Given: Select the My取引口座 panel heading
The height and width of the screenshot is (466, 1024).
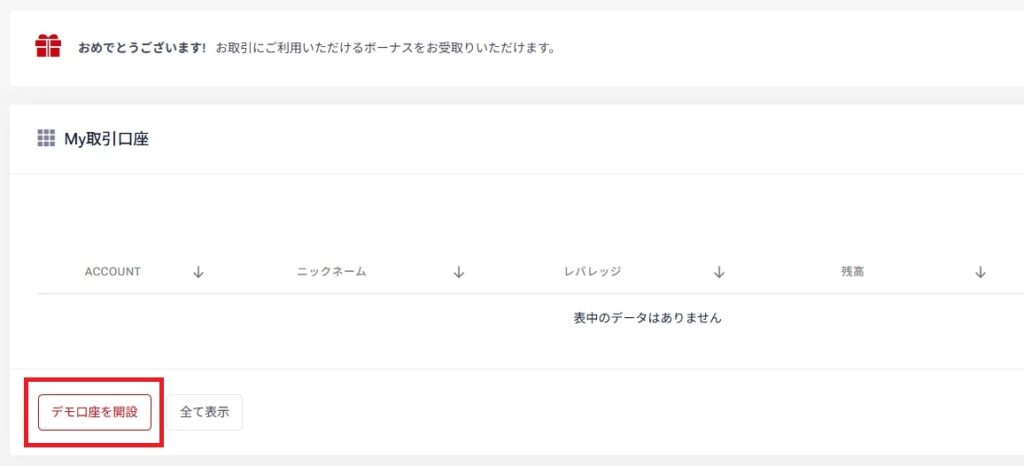Looking at the screenshot, I should (x=106, y=140).
